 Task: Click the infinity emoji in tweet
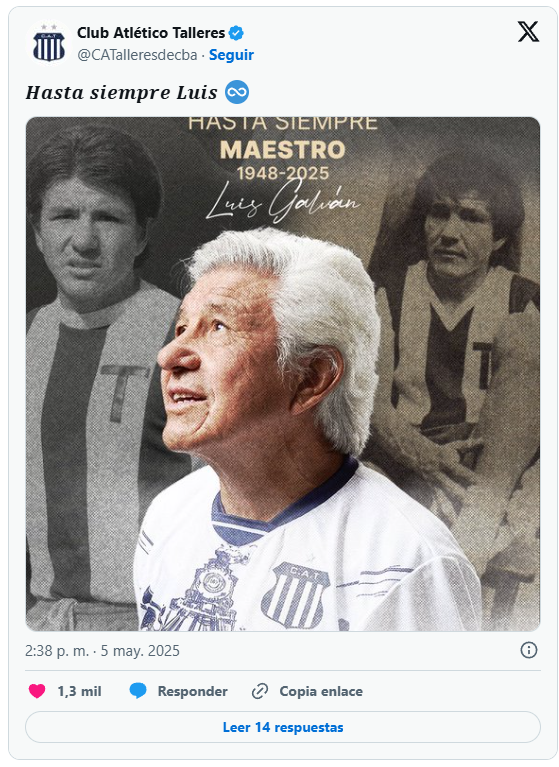tap(237, 92)
